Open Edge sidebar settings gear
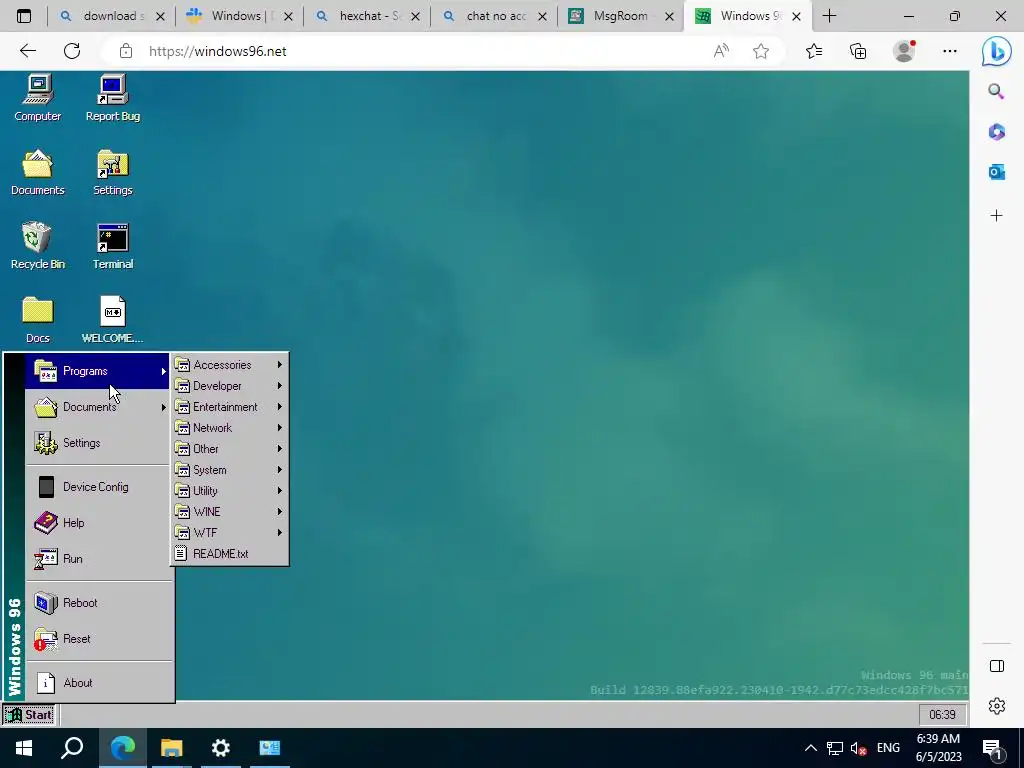Viewport: 1024px width, 768px height. (997, 706)
